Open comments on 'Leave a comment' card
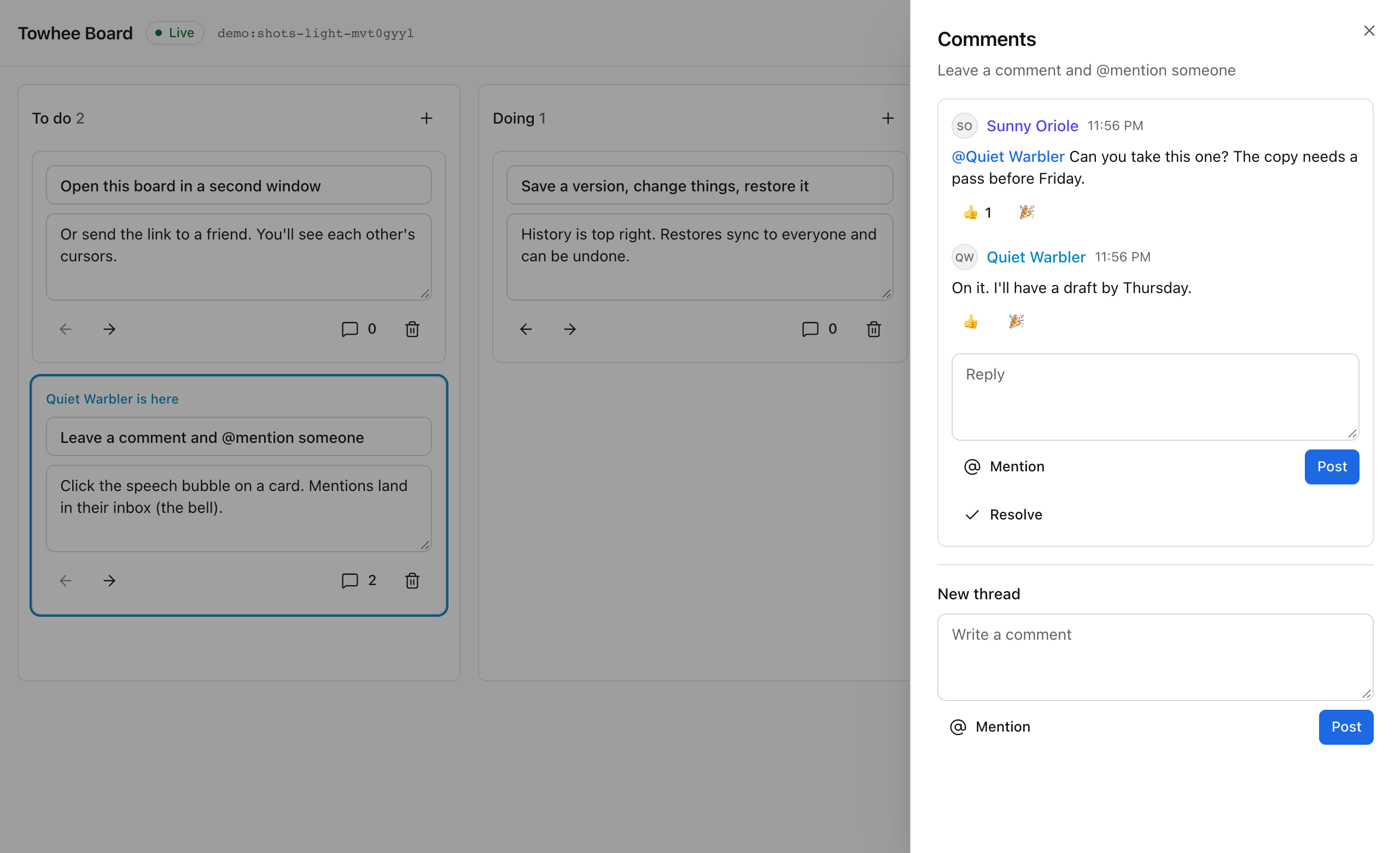The image size is (1400, 853). tap(359, 580)
